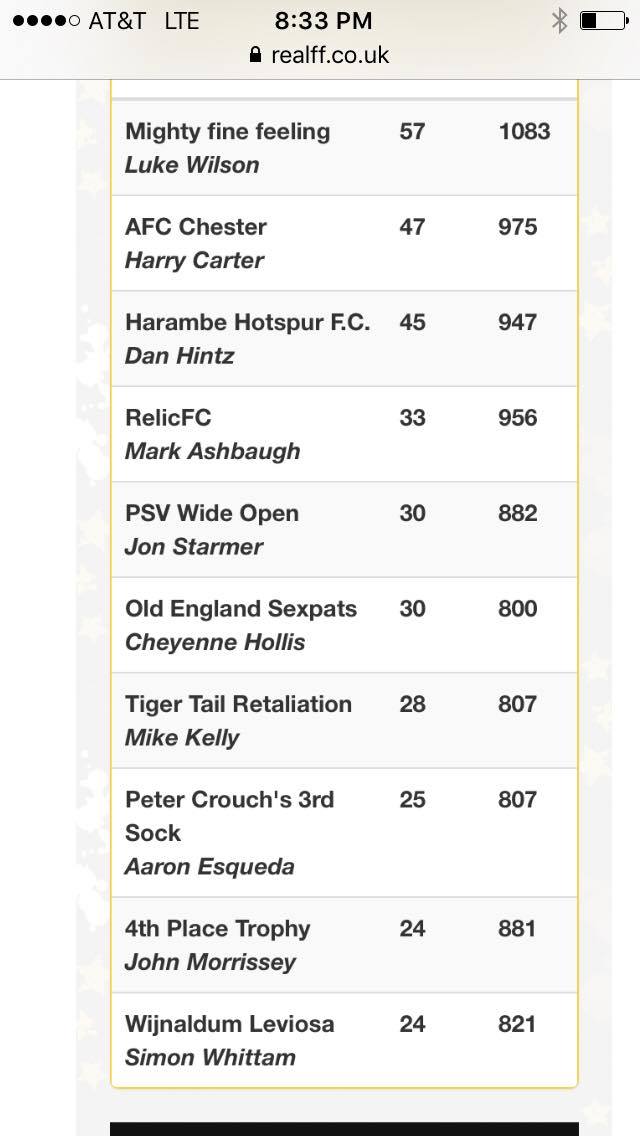Open Wijnaldum Leviosa team entry

[x=344, y=1040]
